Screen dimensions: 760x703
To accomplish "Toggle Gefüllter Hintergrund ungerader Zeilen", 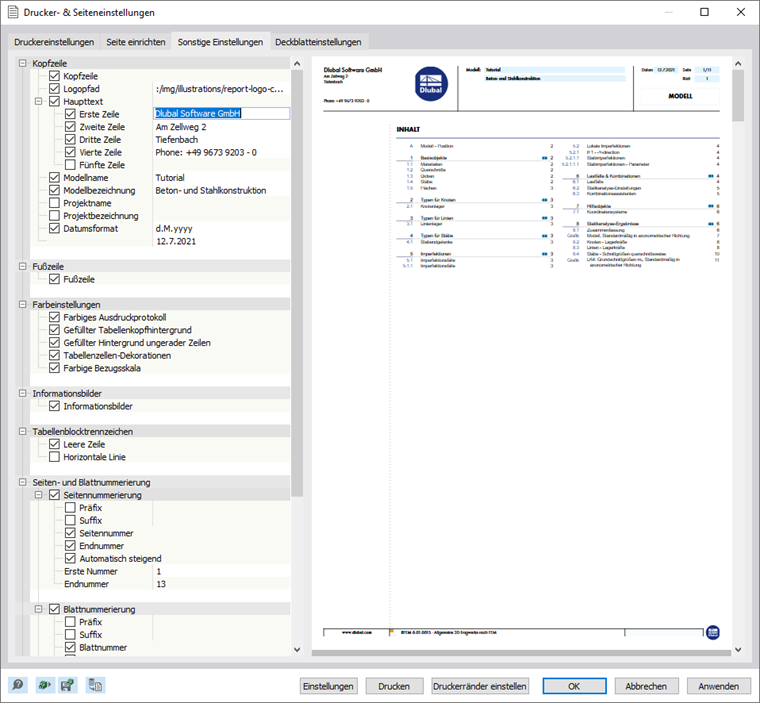I will [x=54, y=343].
